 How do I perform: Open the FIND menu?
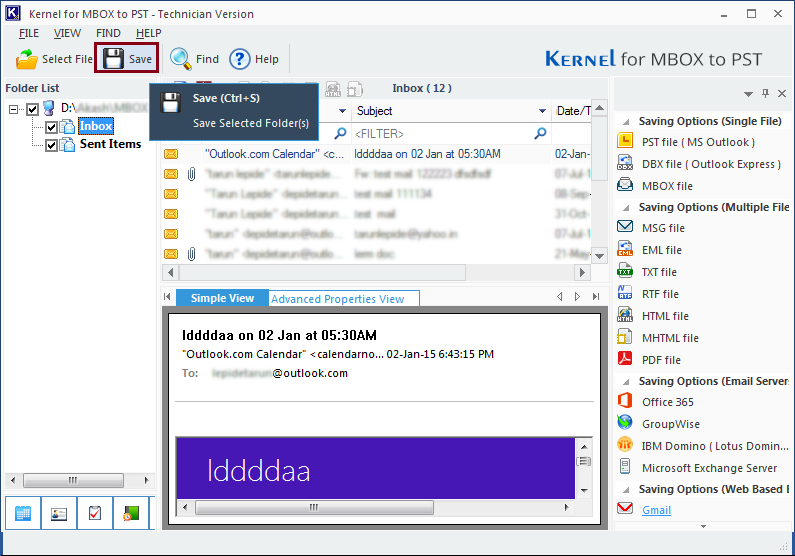coord(108,33)
